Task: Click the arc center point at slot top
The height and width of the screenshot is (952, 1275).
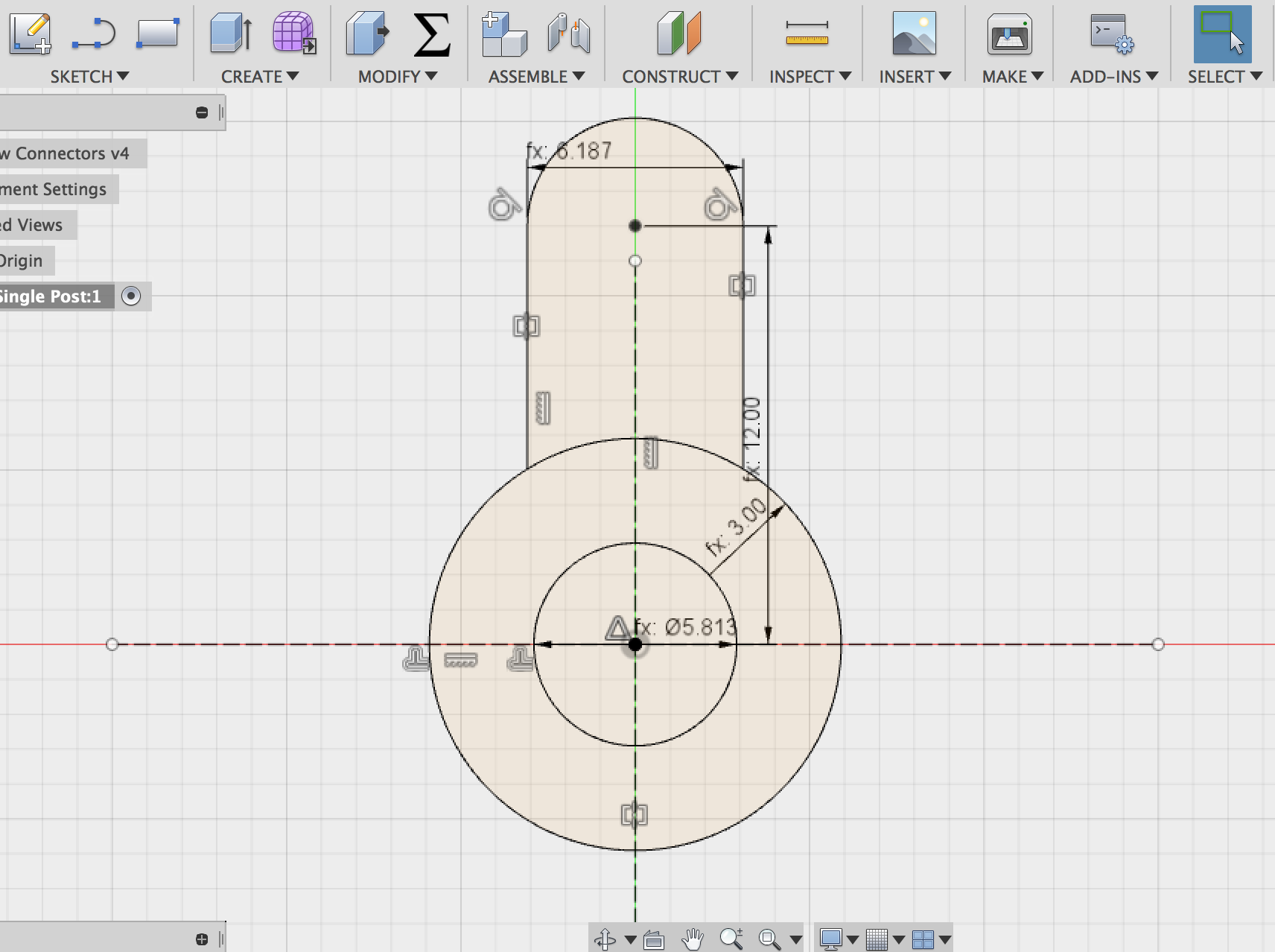Action: pos(635,226)
